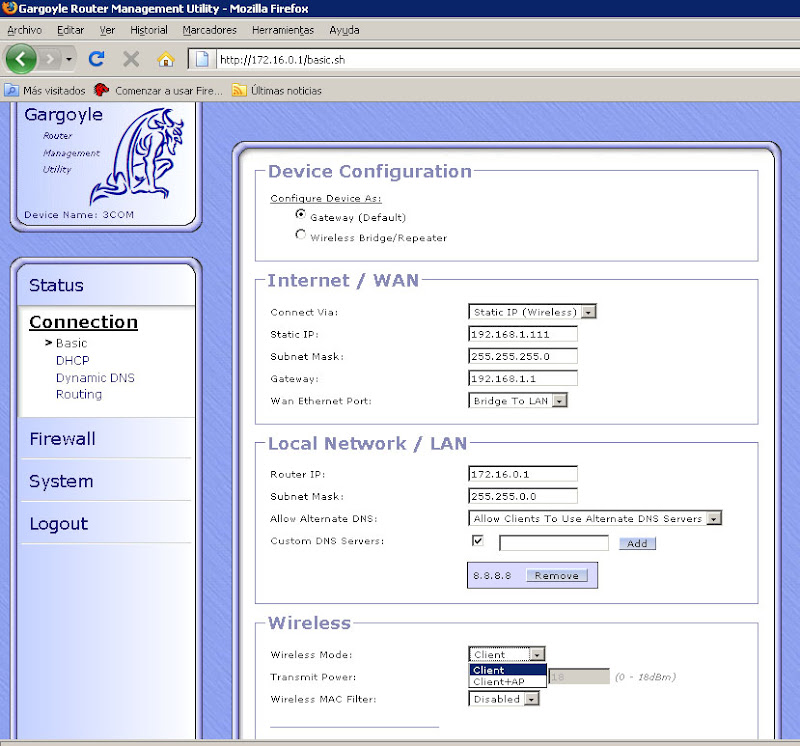Choose Client+AP in the Wireless Mode list
This screenshot has width=800, height=746.
point(497,682)
